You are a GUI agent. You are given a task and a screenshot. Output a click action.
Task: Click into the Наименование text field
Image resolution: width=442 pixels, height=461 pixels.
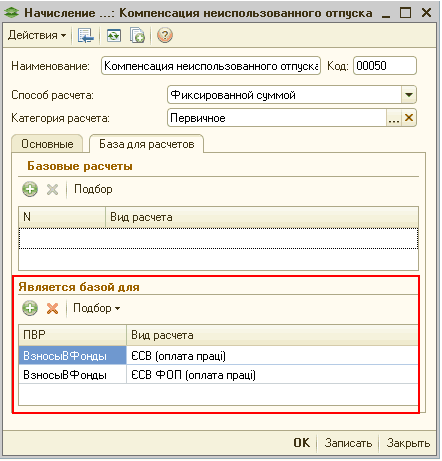pyautogui.click(x=211, y=66)
